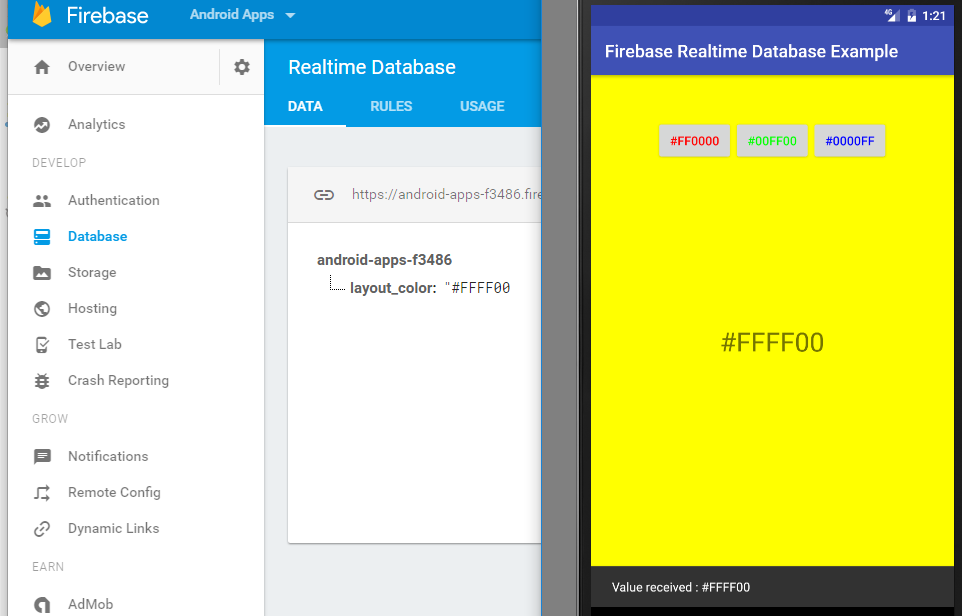Open Notifications in sidebar
Screen dimensions: 962x616
pos(108,456)
